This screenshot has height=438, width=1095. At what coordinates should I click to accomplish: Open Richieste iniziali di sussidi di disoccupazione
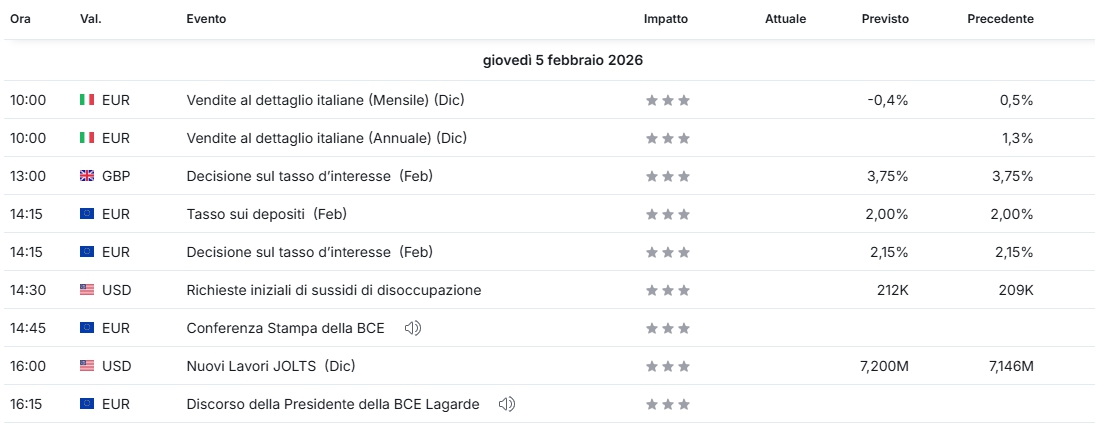(x=333, y=290)
